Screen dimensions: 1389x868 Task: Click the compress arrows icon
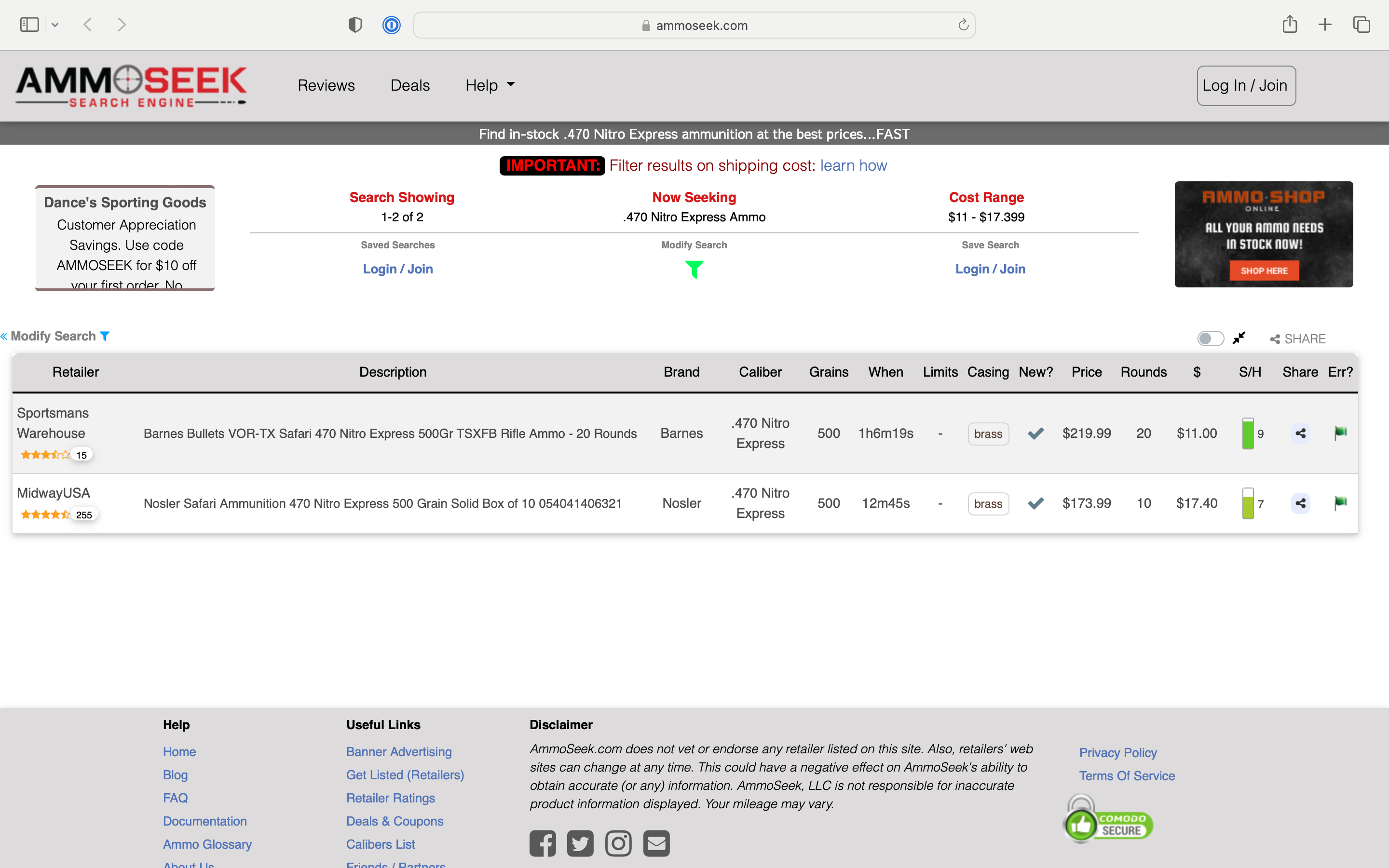point(1239,338)
